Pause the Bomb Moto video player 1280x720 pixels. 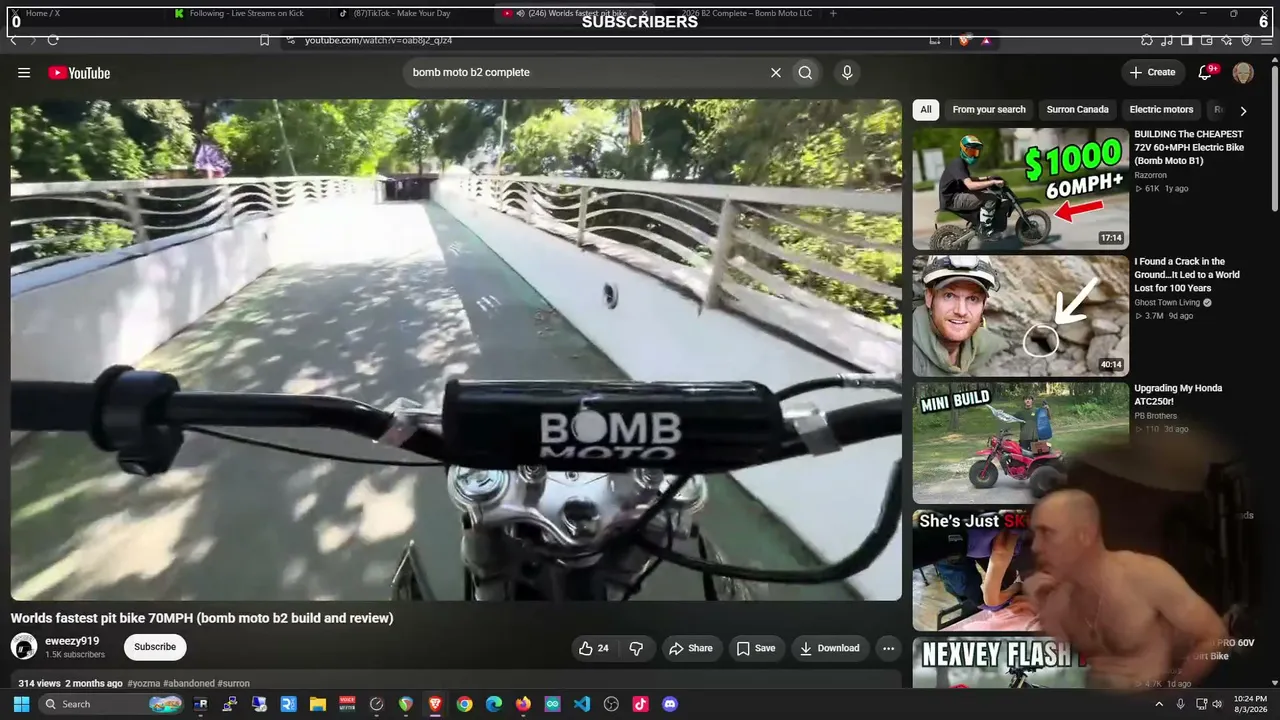coord(456,350)
